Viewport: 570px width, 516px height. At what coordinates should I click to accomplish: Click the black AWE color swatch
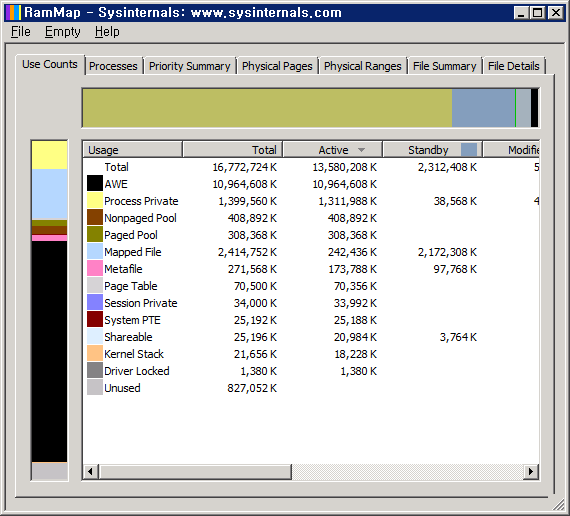pyautogui.click(x=95, y=183)
